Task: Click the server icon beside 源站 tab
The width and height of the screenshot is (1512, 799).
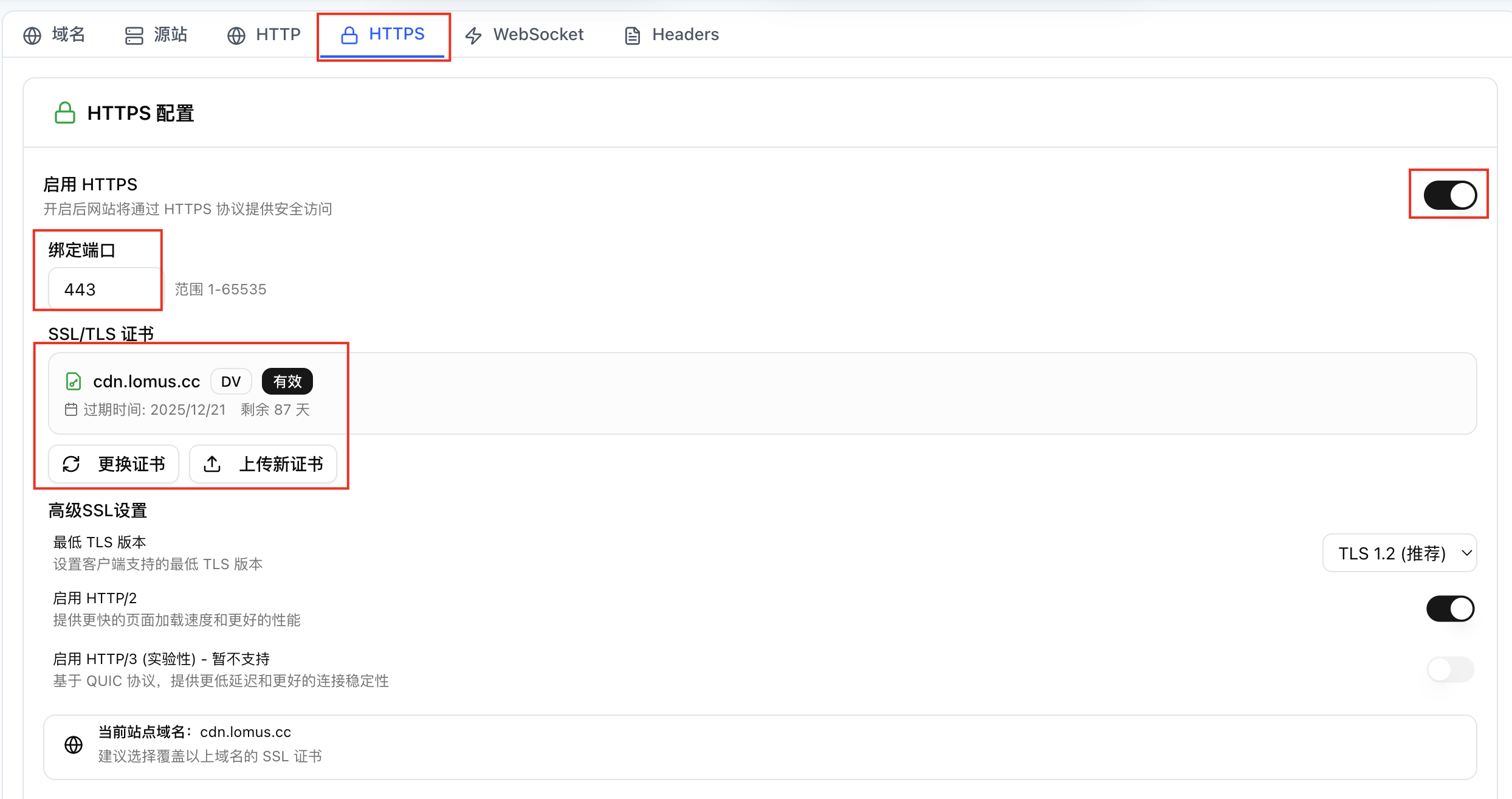Action: click(134, 35)
